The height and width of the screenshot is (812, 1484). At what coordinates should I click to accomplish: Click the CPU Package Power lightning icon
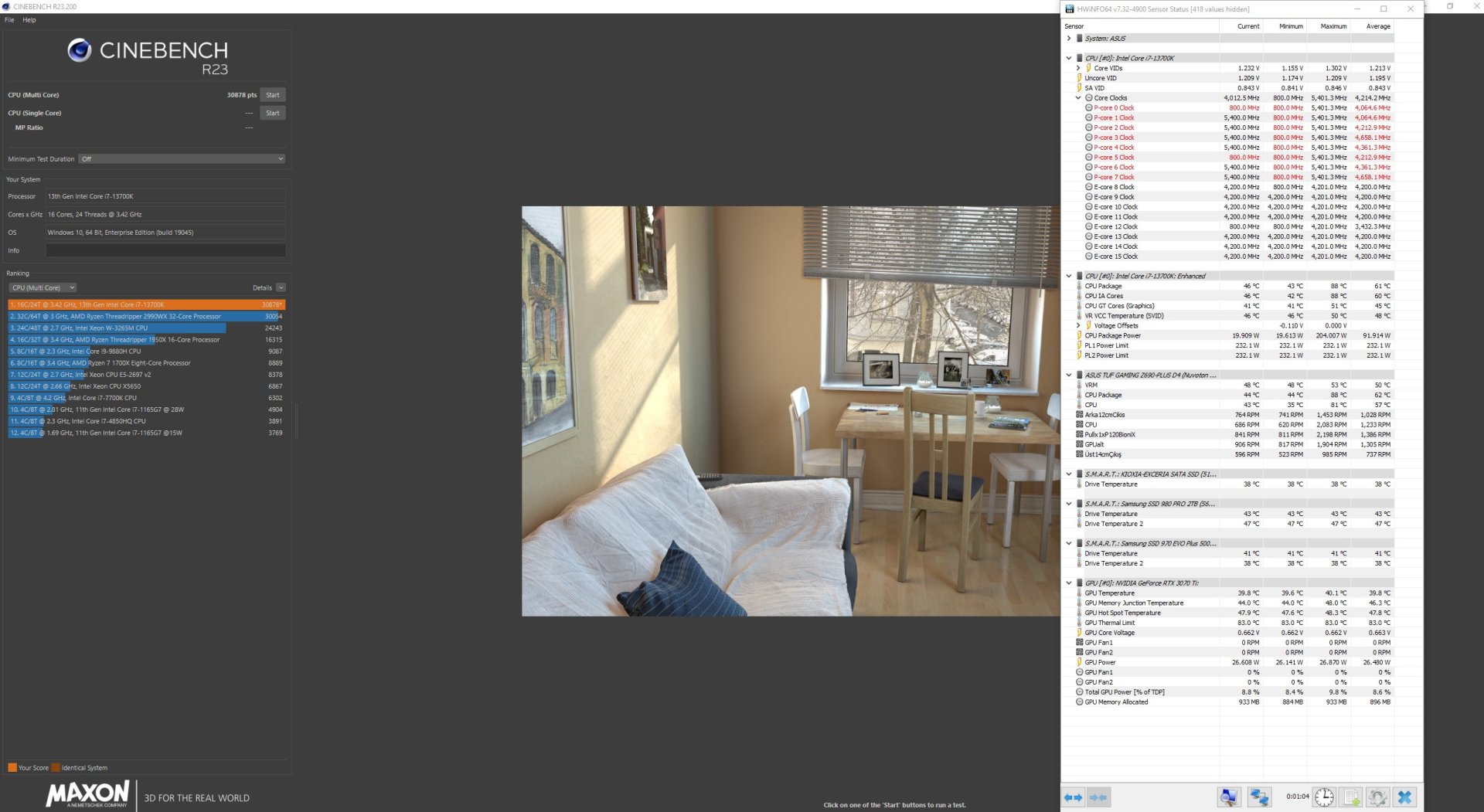1079,335
